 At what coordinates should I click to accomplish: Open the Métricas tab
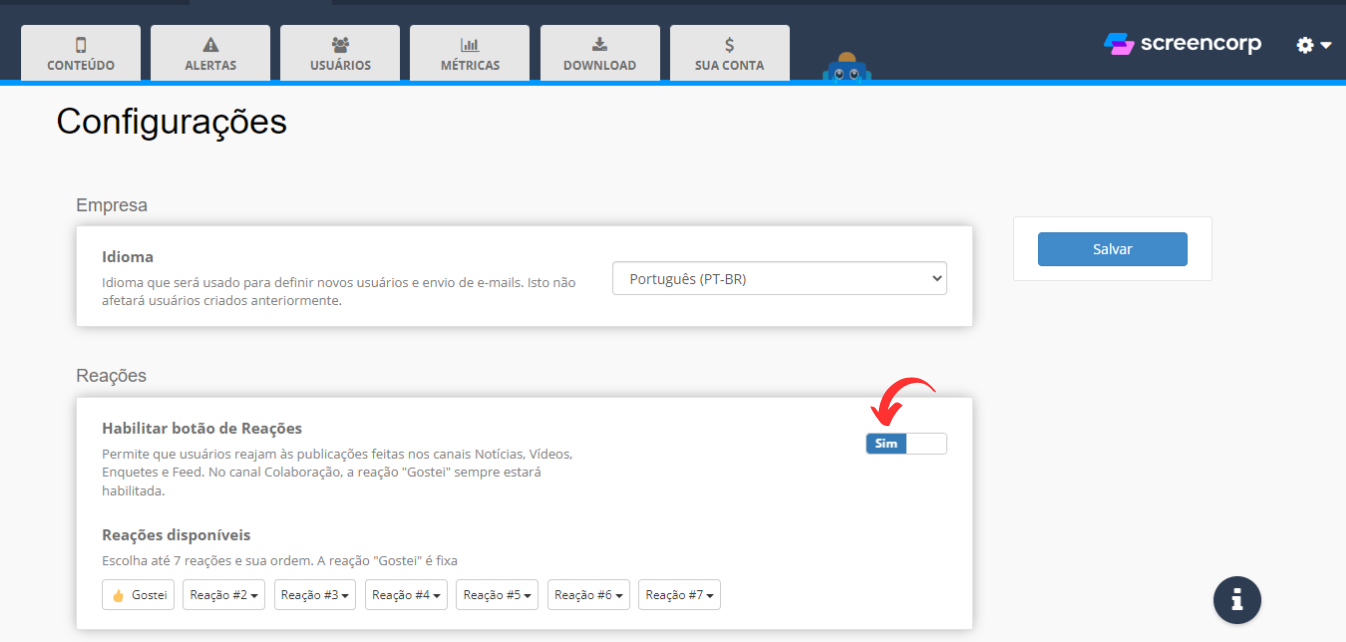(470, 53)
